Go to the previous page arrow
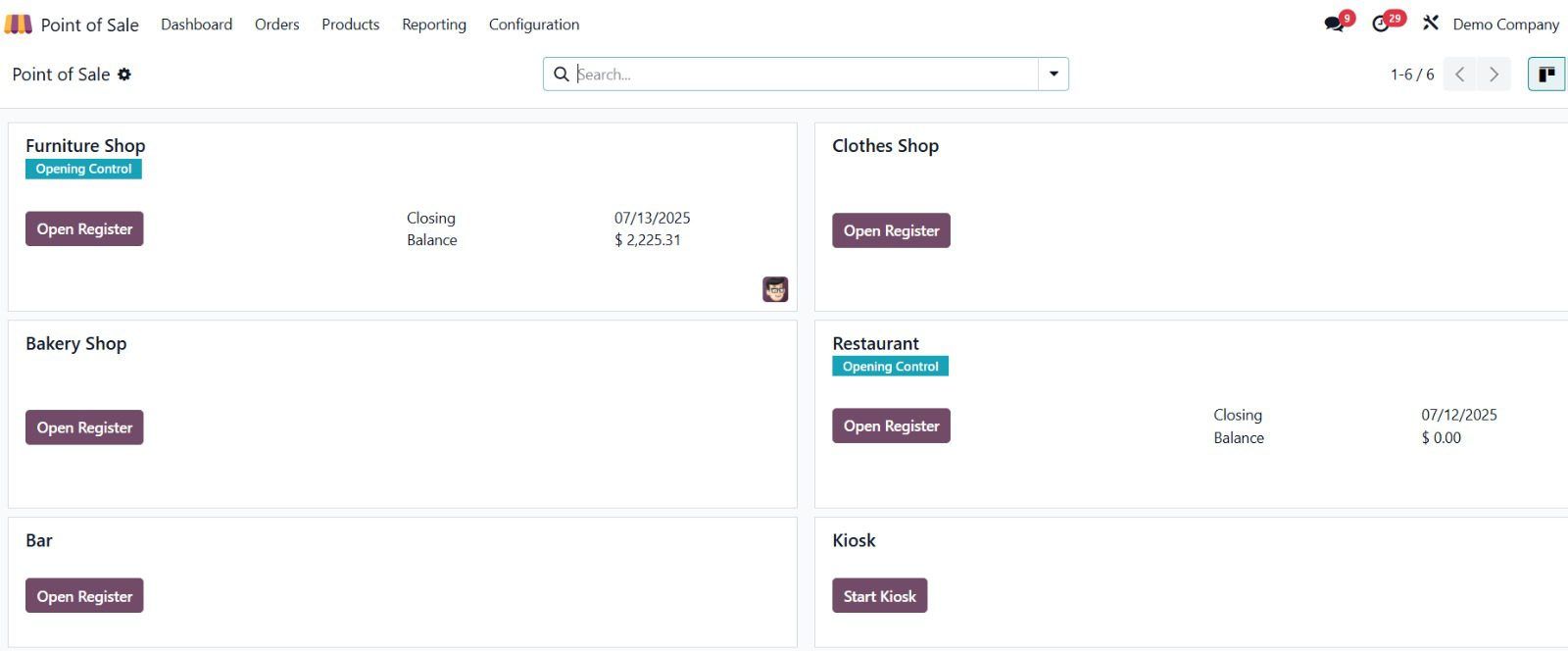Image resolution: width=1568 pixels, height=651 pixels. [x=1459, y=75]
